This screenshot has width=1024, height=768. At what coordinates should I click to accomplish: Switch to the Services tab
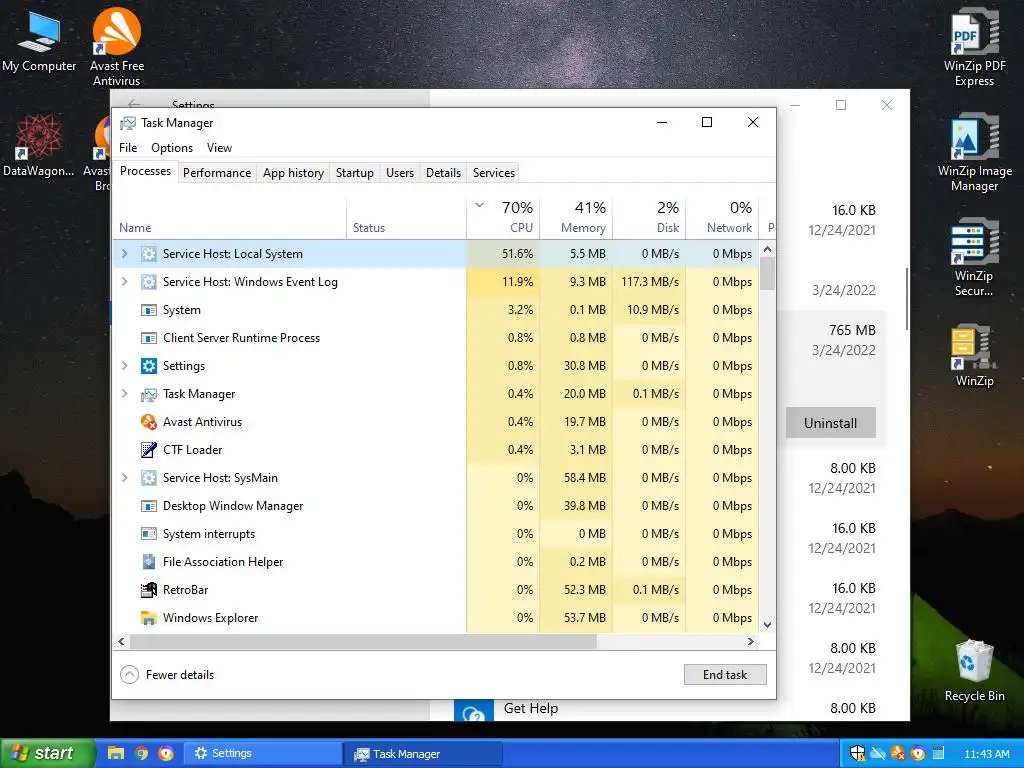(x=494, y=173)
